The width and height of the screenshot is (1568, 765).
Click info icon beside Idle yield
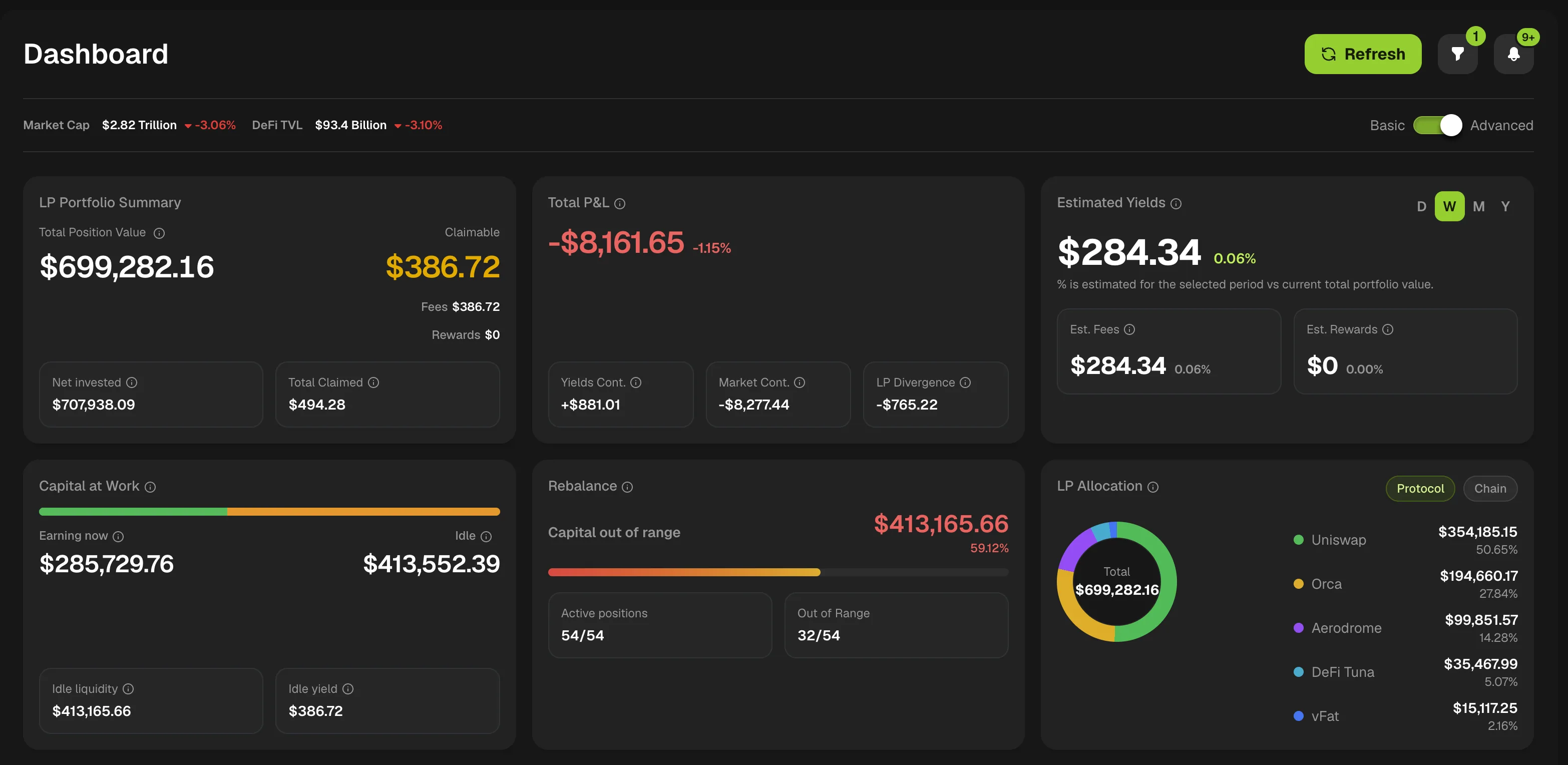pyautogui.click(x=348, y=689)
